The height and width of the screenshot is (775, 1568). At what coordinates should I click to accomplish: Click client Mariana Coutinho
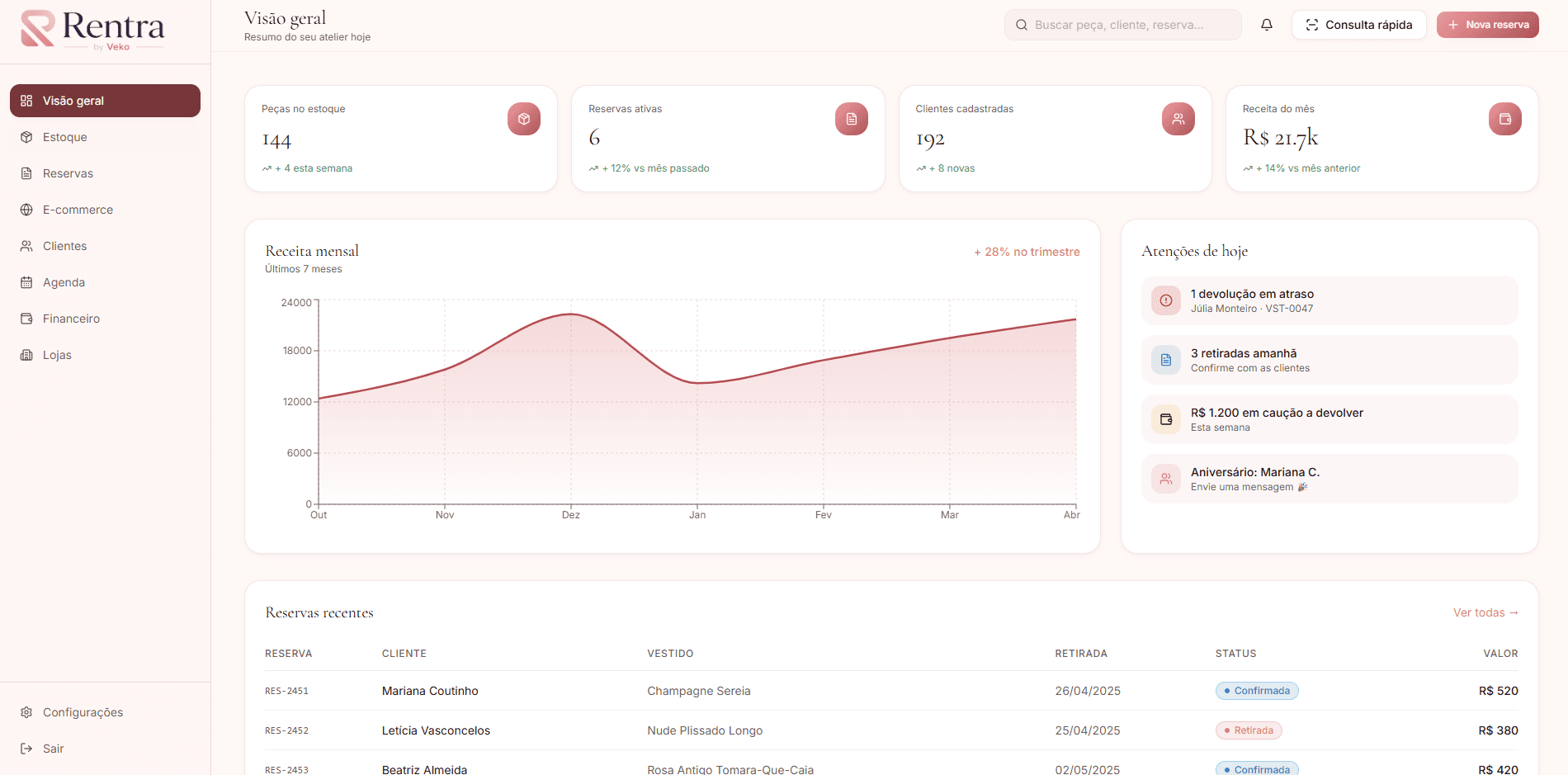pos(430,691)
